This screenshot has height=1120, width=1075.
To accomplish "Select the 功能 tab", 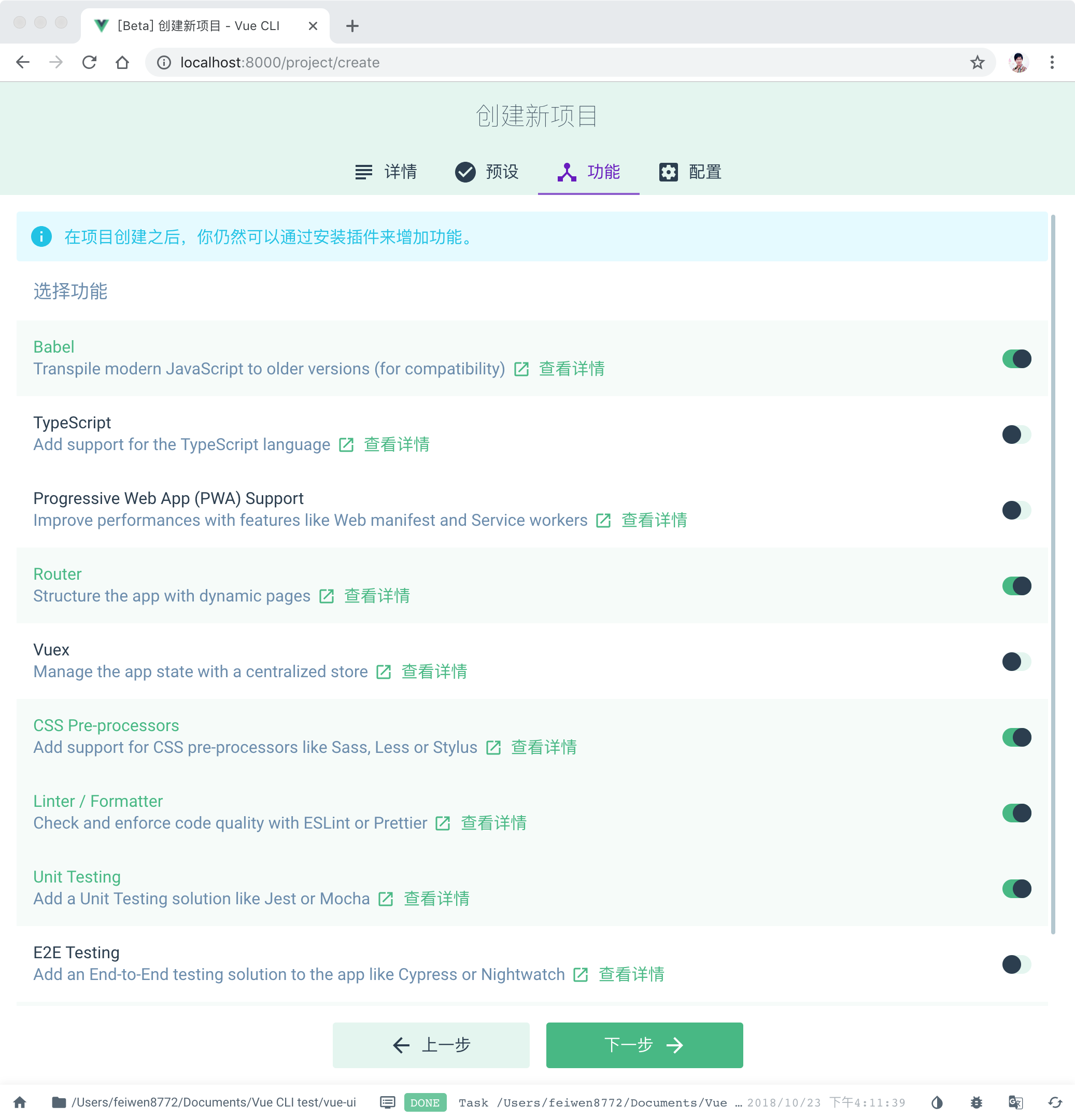I will pyautogui.click(x=588, y=172).
